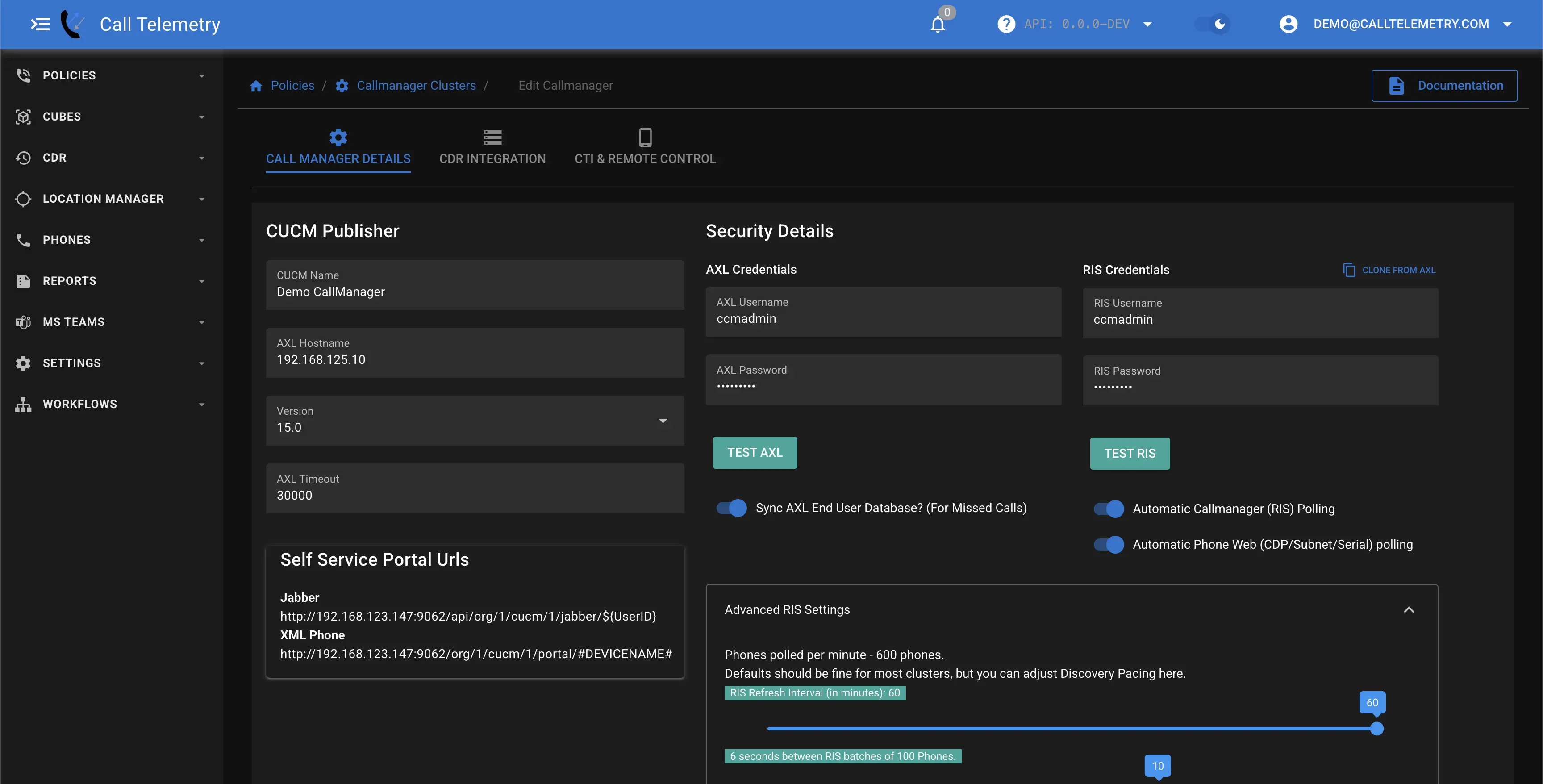Viewport: 1543px width, 784px height.
Task: Open notifications bell icon
Action: pyautogui.click(x=938, y=25)
